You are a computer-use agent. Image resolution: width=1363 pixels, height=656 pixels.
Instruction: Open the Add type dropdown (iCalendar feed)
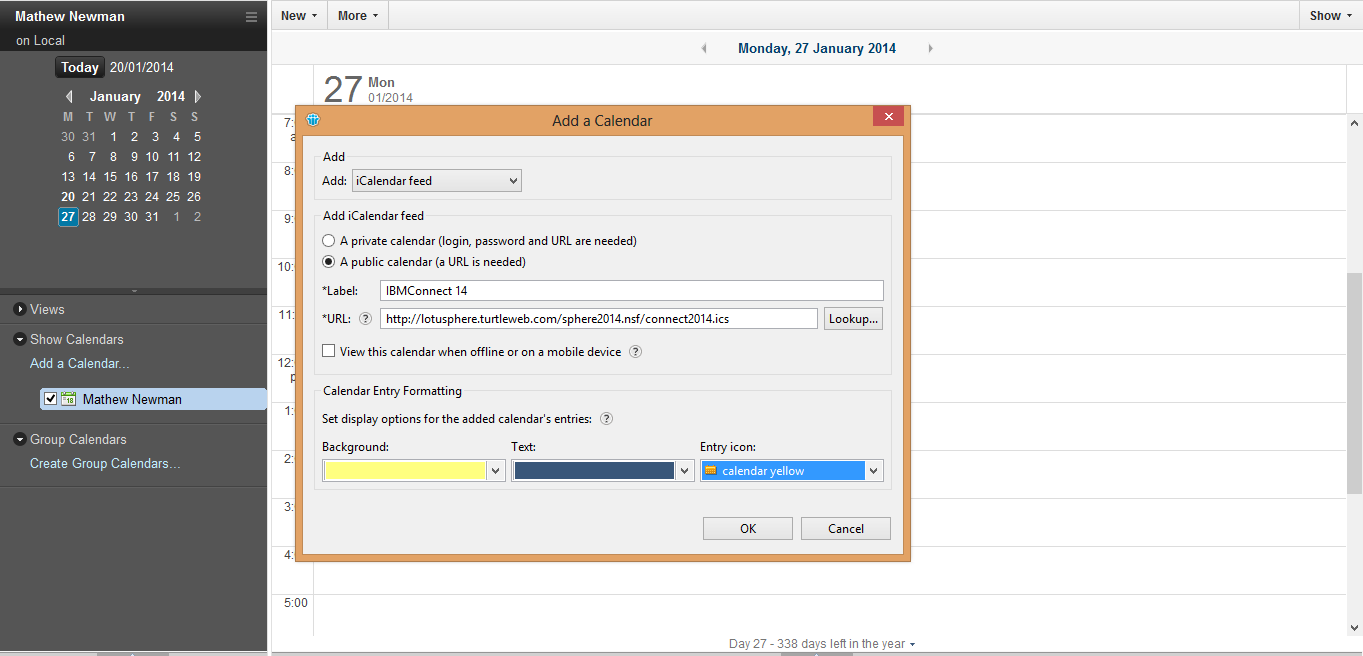437,181
